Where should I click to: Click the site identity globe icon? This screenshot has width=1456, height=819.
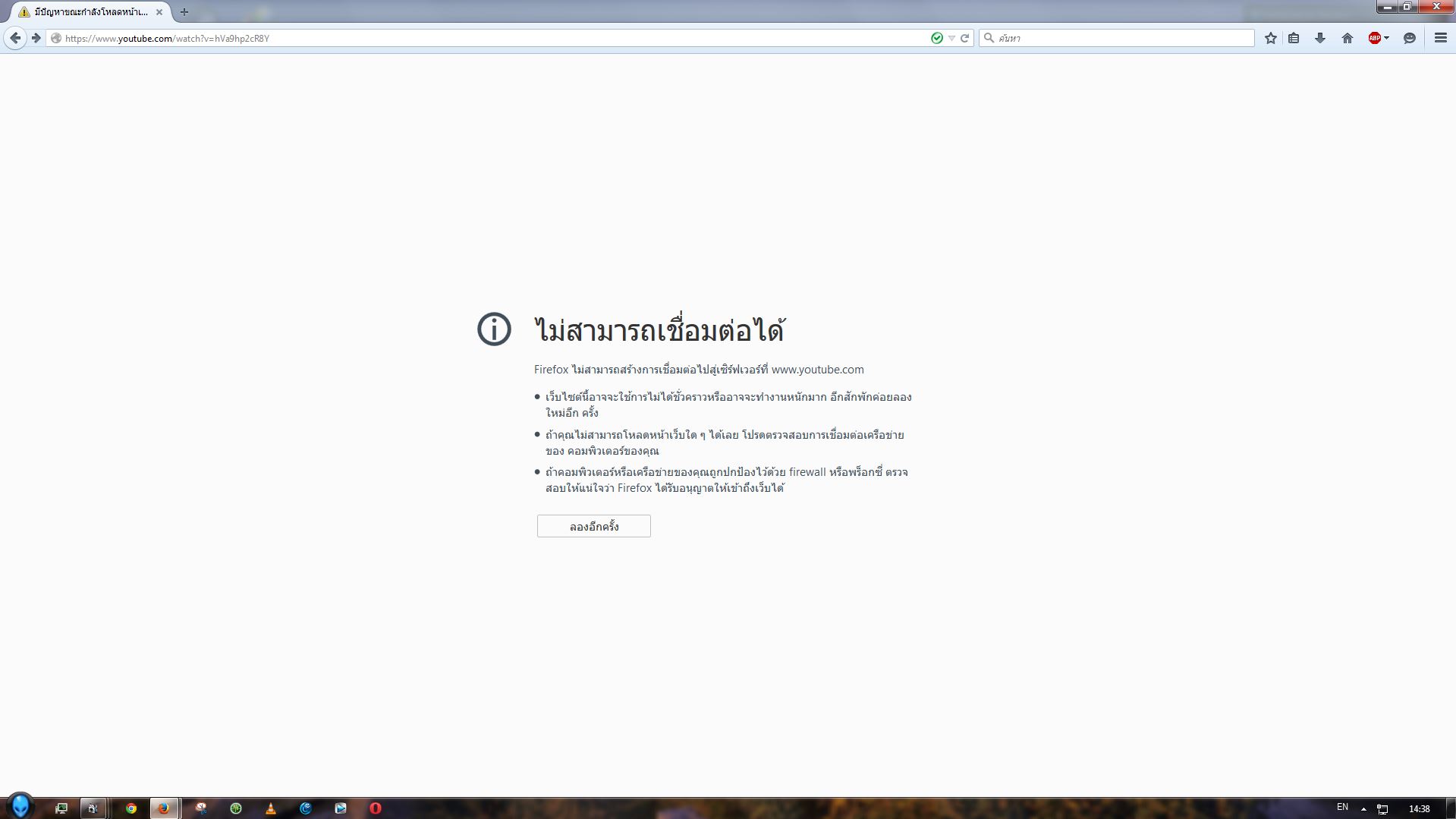55,38
